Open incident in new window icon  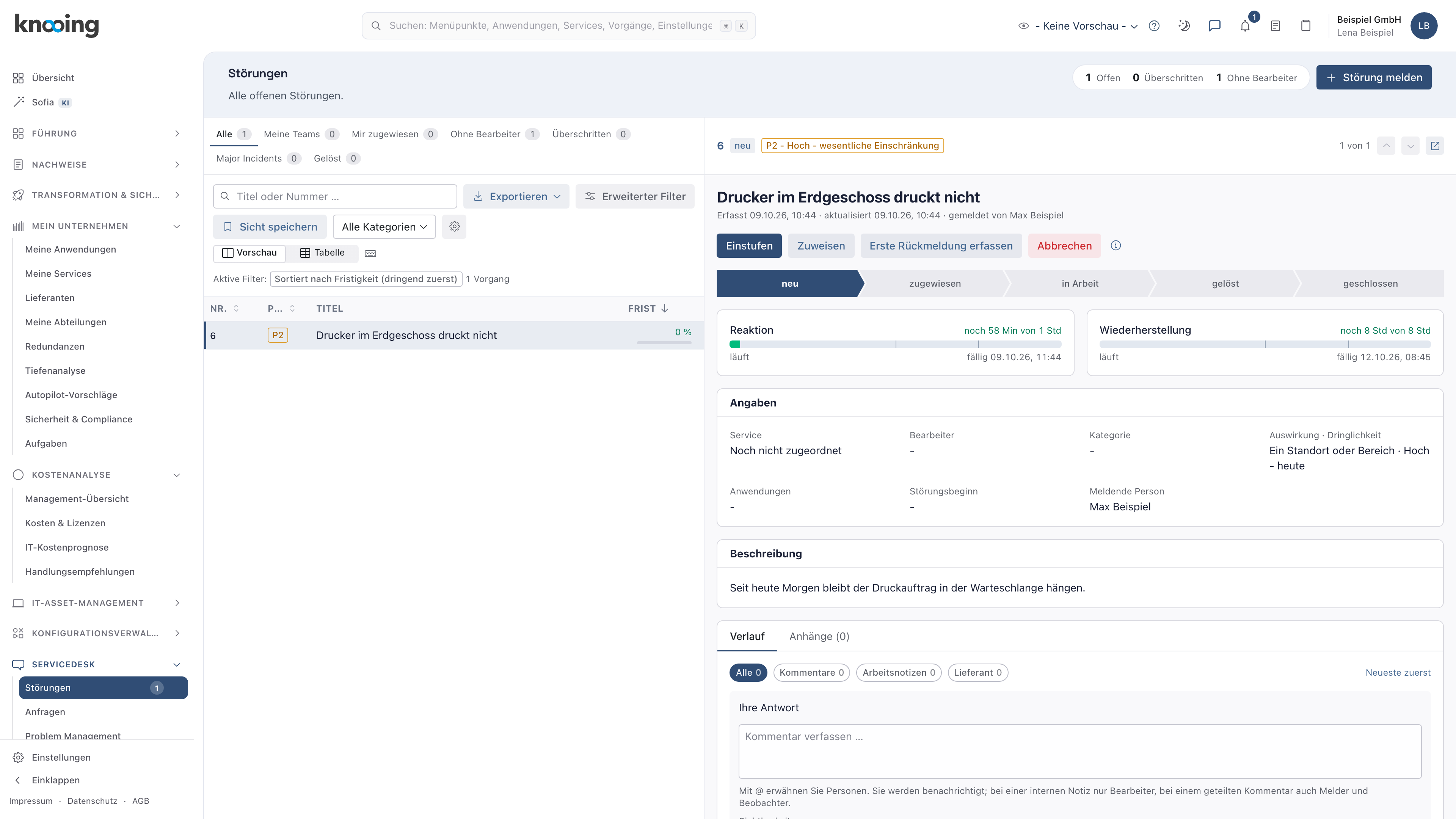pos(1434,146)
